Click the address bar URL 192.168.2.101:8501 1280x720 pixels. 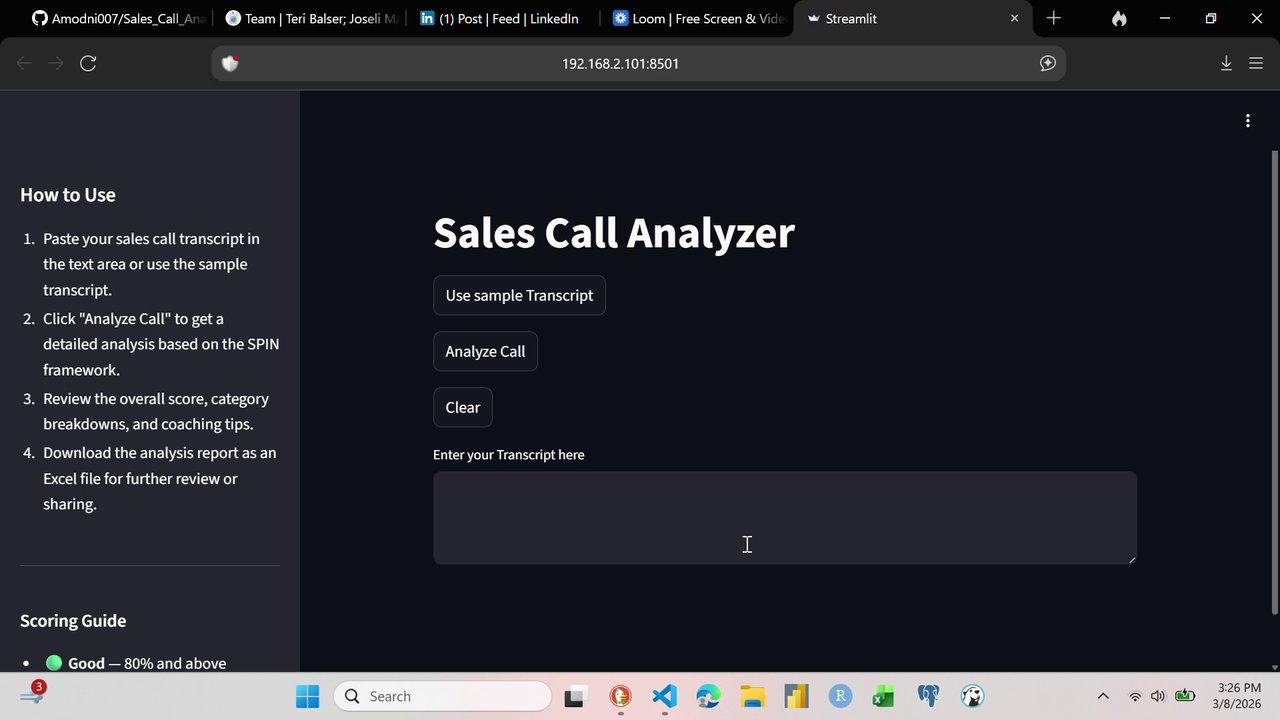click(x=620, y=63)
